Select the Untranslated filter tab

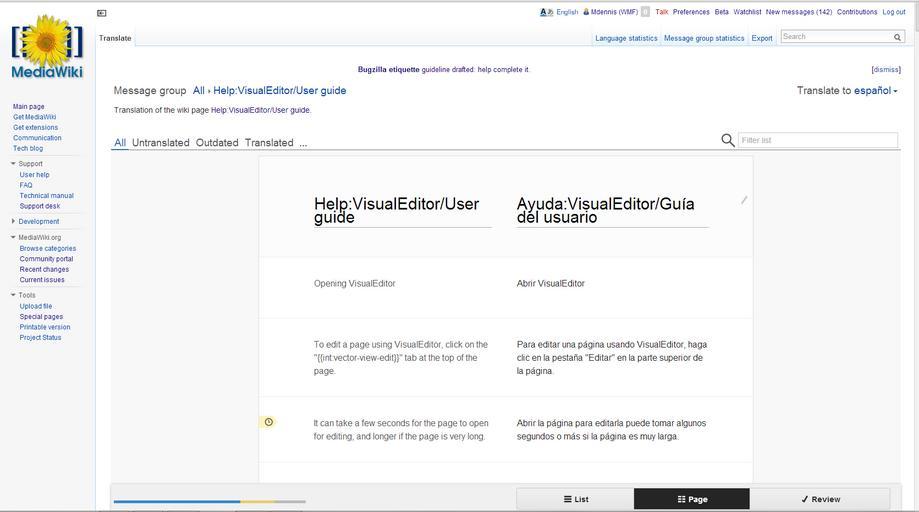[160, 143]
